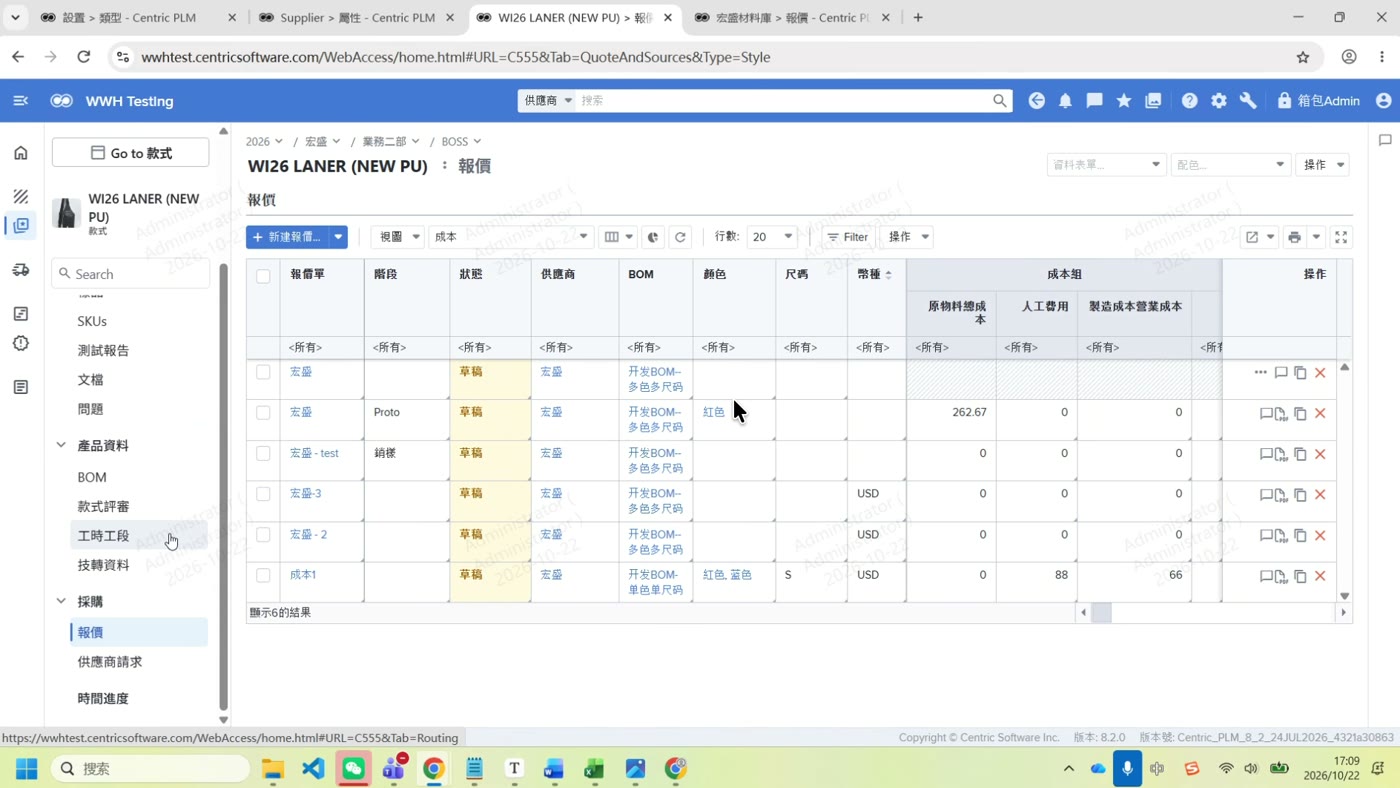Open the 配色 dropdown
The image size is (1400, 788).
[x=1230, y=165]
